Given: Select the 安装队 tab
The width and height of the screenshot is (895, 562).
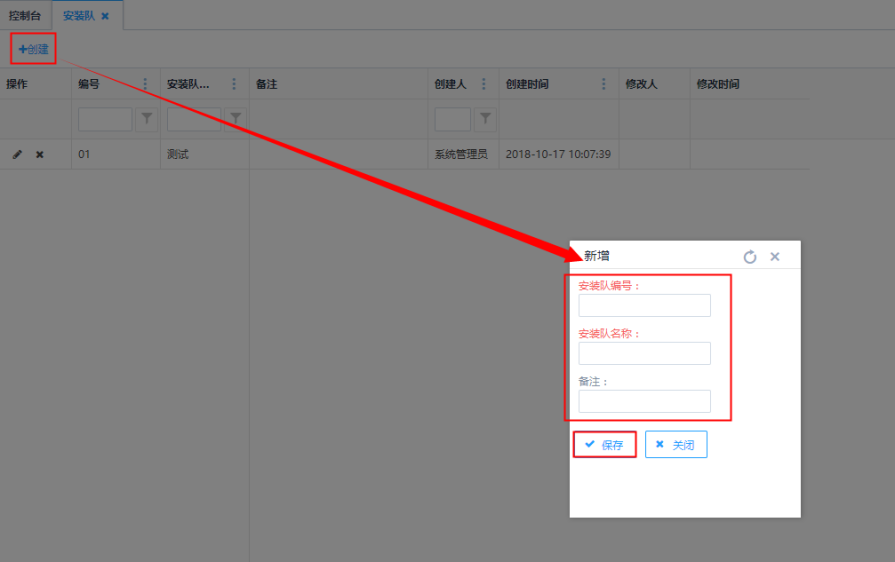Looking at the screenshot, I should click(x=78, y=16).
